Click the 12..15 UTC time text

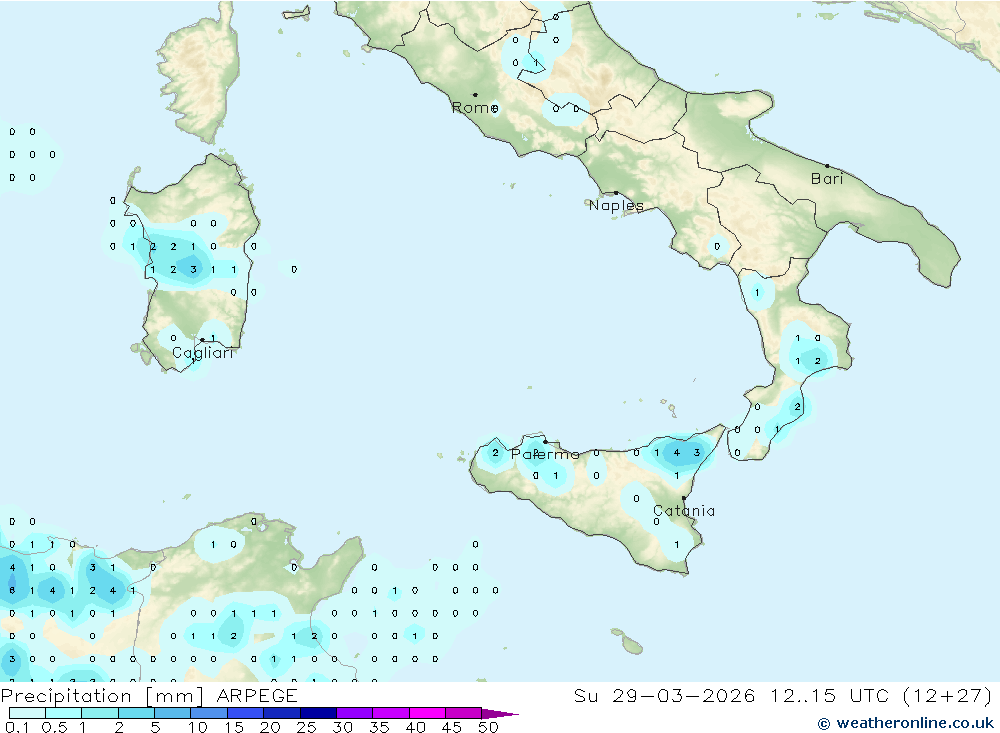pos(830,695)
